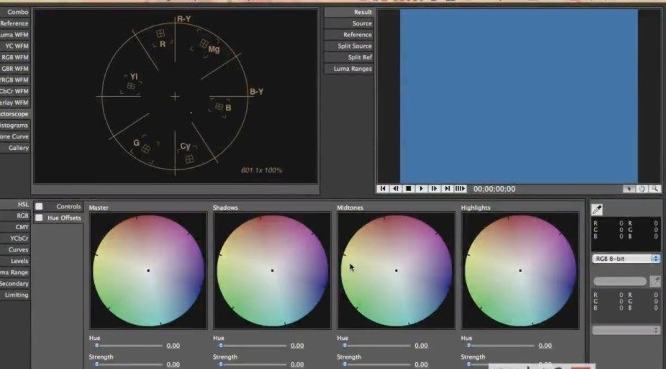Toggle the arrow button under the preview
Viewport: 666px width, 369px height.
click(x=629, y=189)
